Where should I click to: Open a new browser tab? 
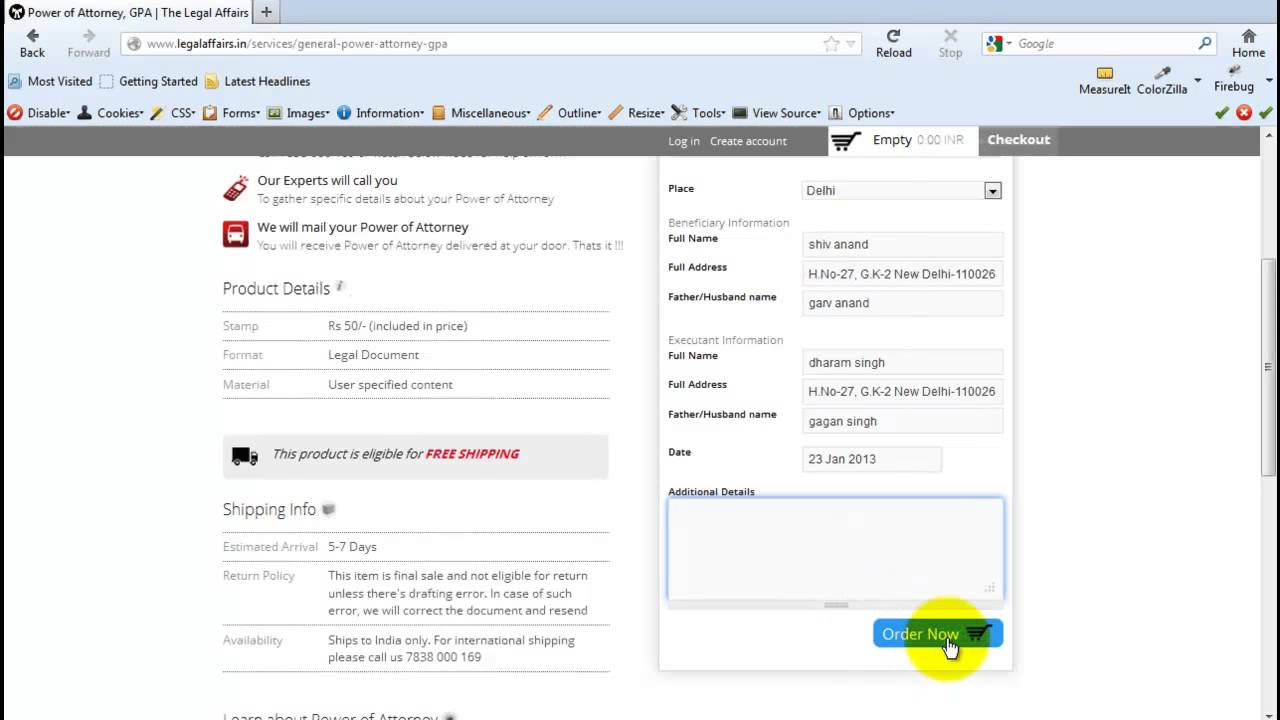[x=266, y=13]
